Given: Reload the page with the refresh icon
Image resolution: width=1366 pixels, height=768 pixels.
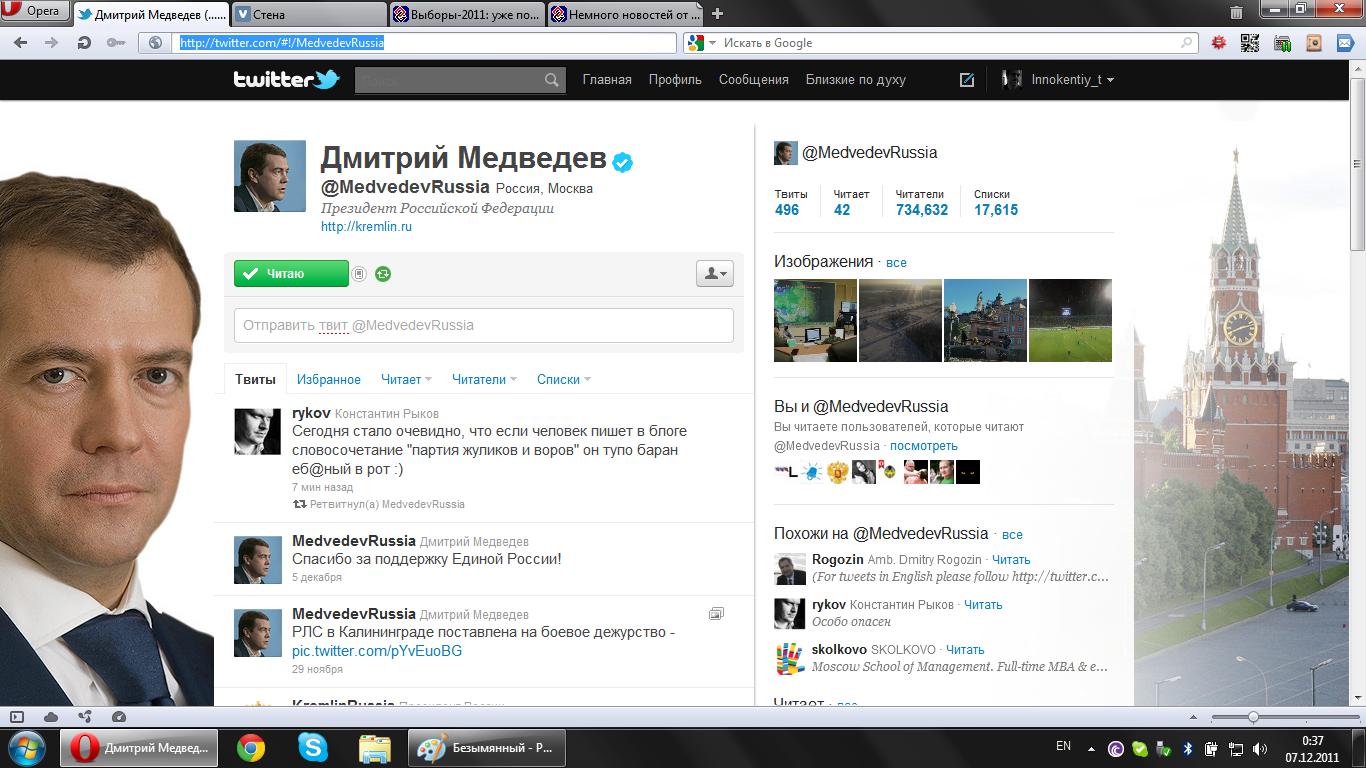Looking at the screenshot, I should click(84, 43).
